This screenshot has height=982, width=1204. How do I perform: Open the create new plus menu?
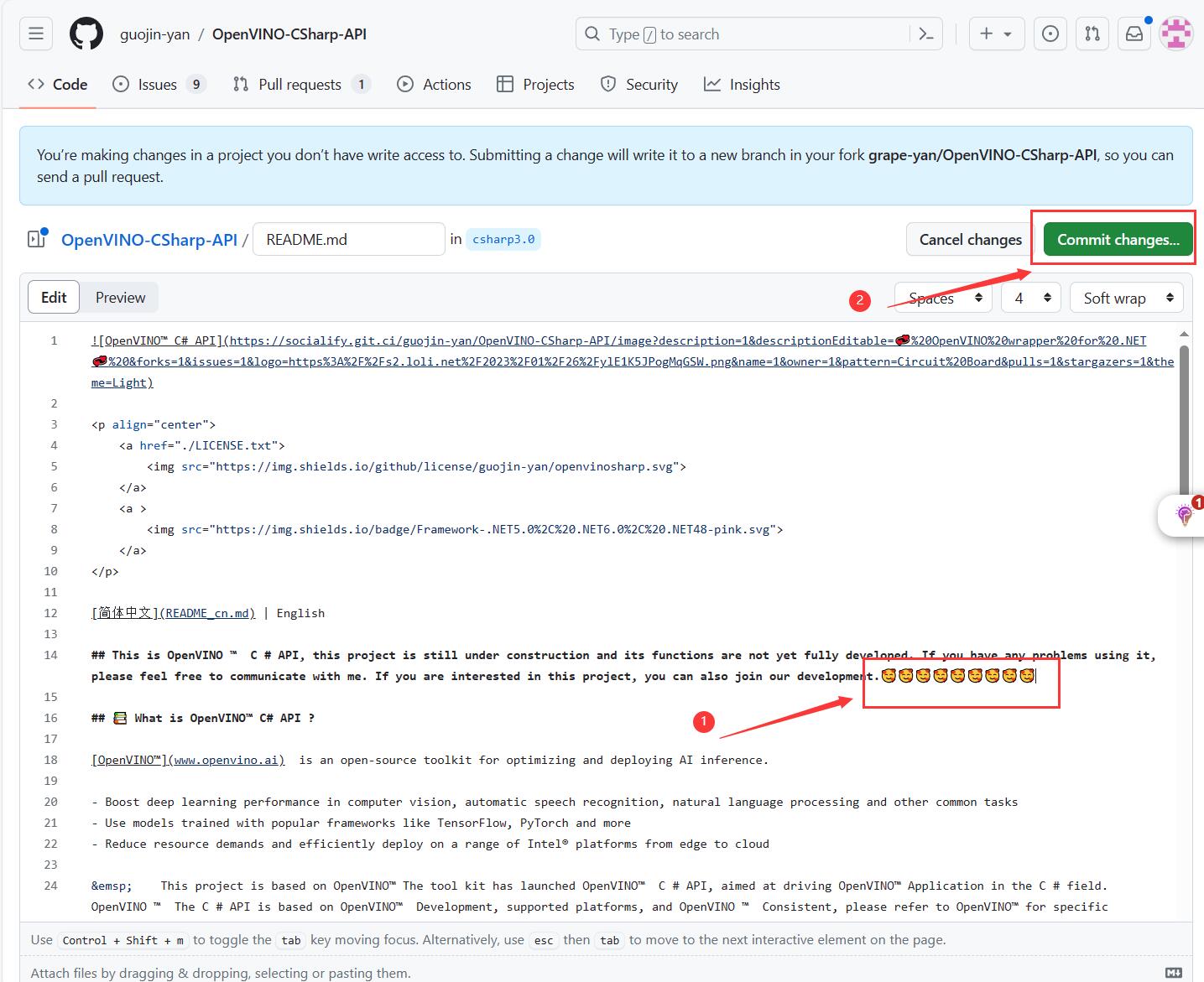tap(996, 34)
